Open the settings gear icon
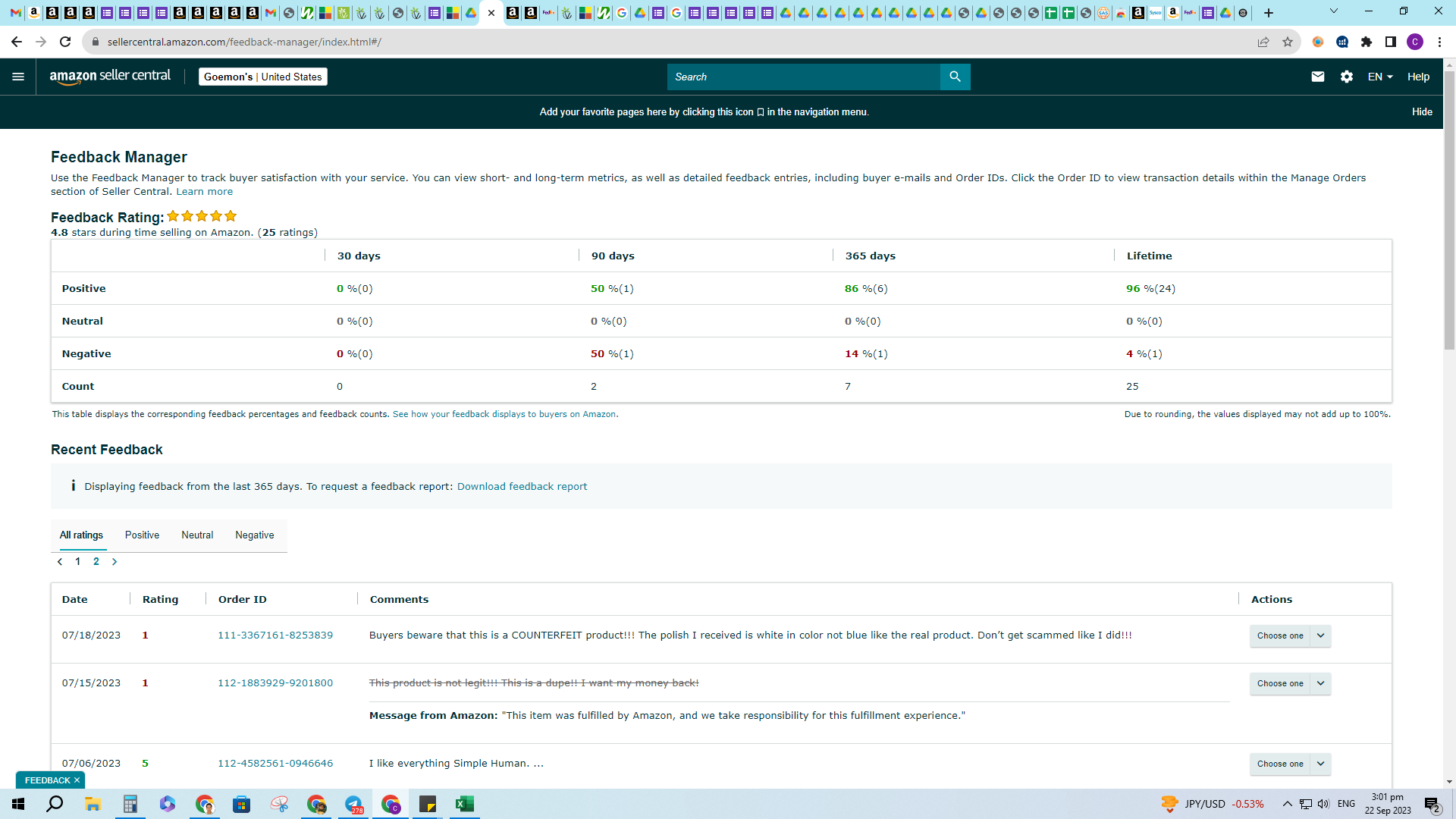Image resolution: width=1456 pixels, height=819 pixels. point(1347,77)
